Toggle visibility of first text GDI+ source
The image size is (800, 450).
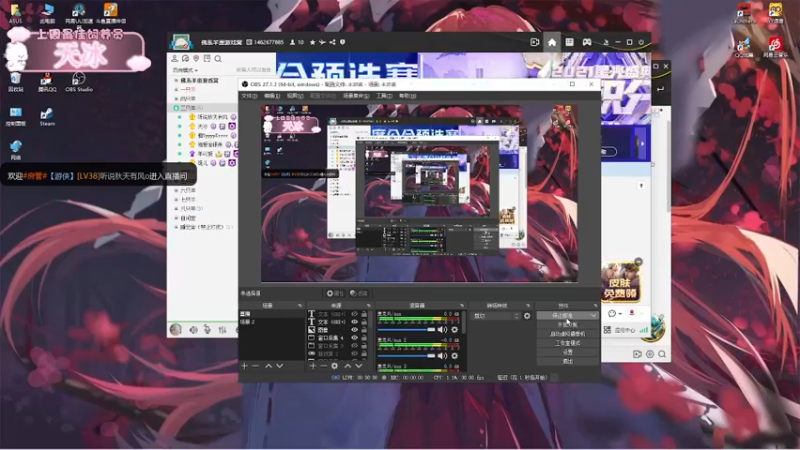click(355, 314)
